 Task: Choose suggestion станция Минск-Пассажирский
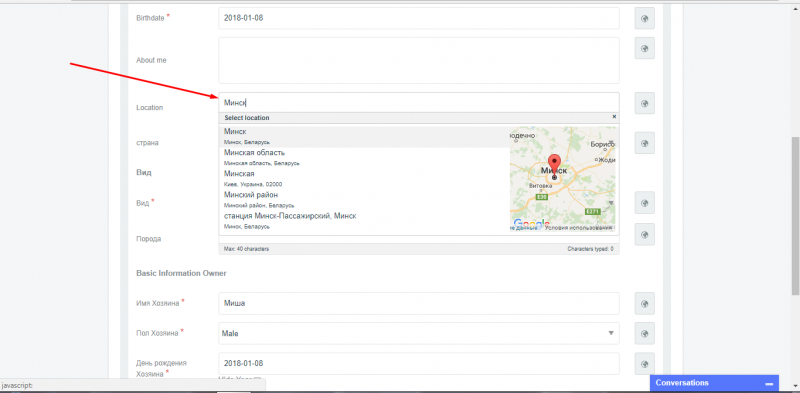(364, 220)
